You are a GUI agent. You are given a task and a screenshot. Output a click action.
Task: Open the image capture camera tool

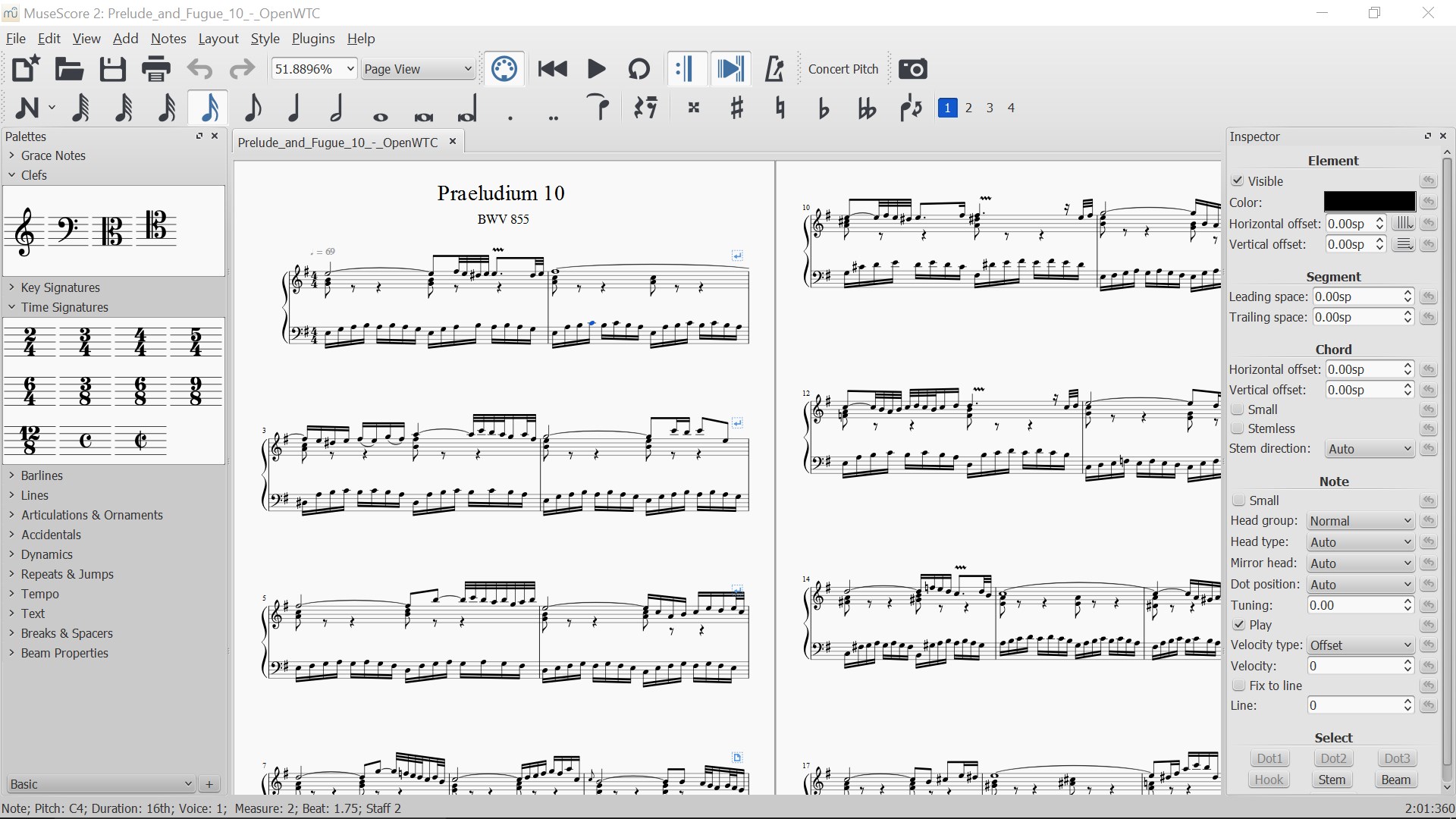pos(912,68)
